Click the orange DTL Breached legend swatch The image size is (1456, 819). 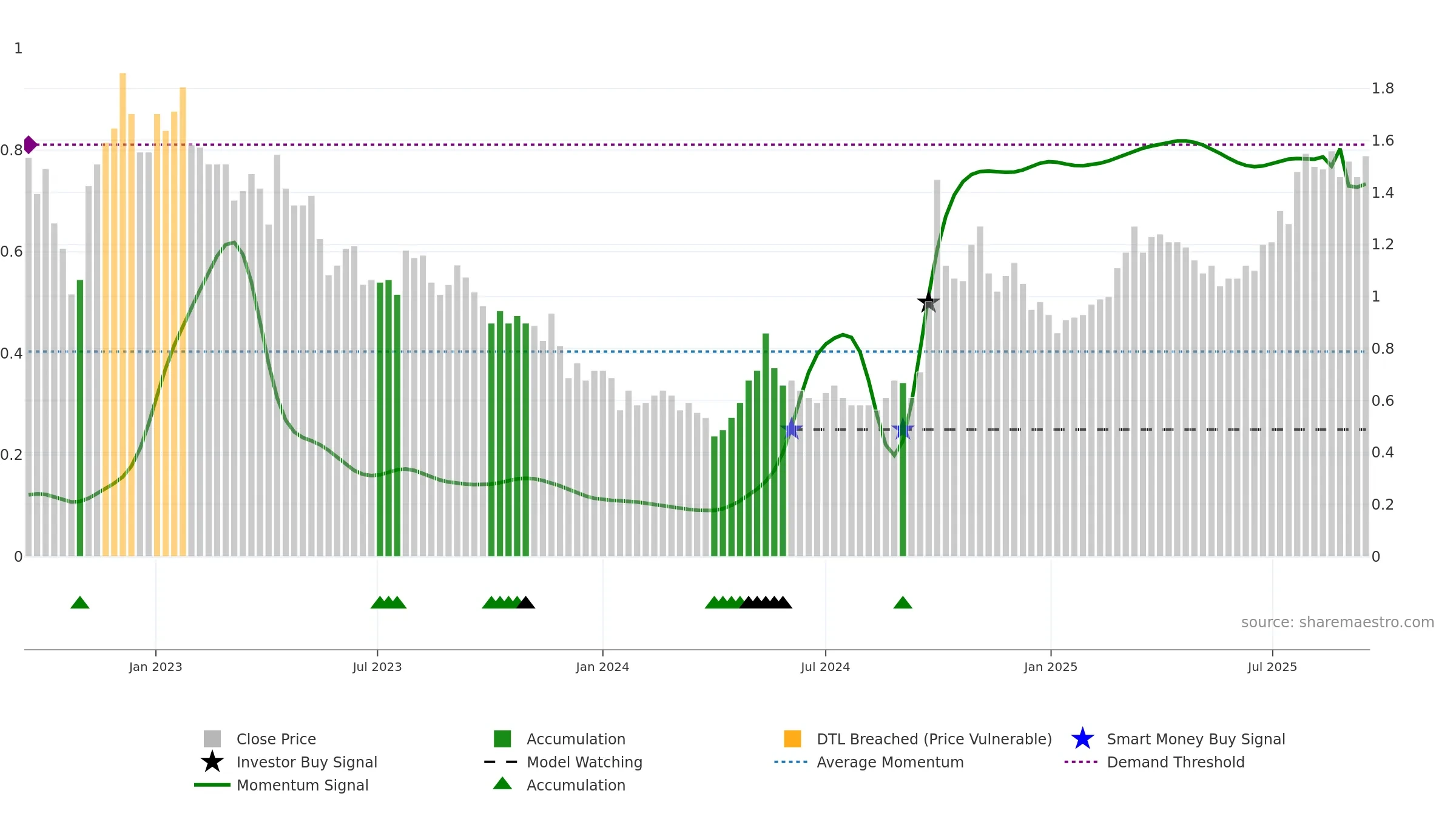pyautogui.click(x=792, y=739)
